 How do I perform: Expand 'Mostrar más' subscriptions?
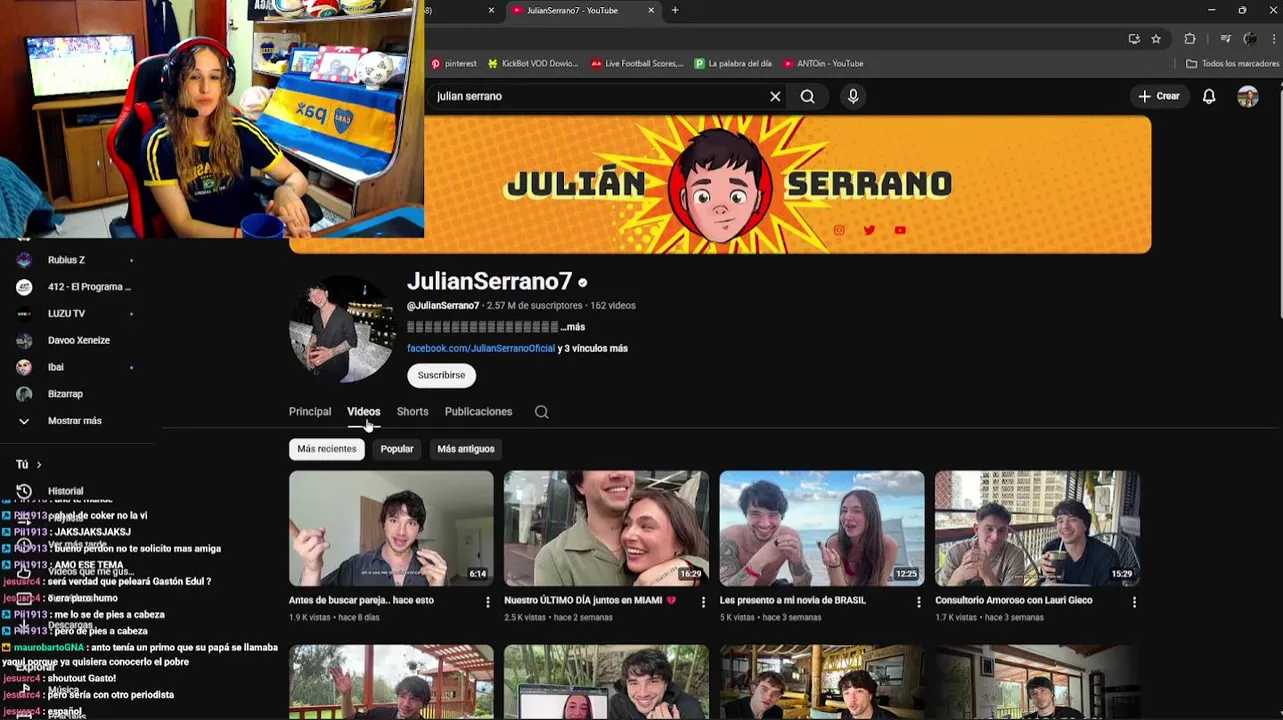pyautogui.click(x=77, y=421)
